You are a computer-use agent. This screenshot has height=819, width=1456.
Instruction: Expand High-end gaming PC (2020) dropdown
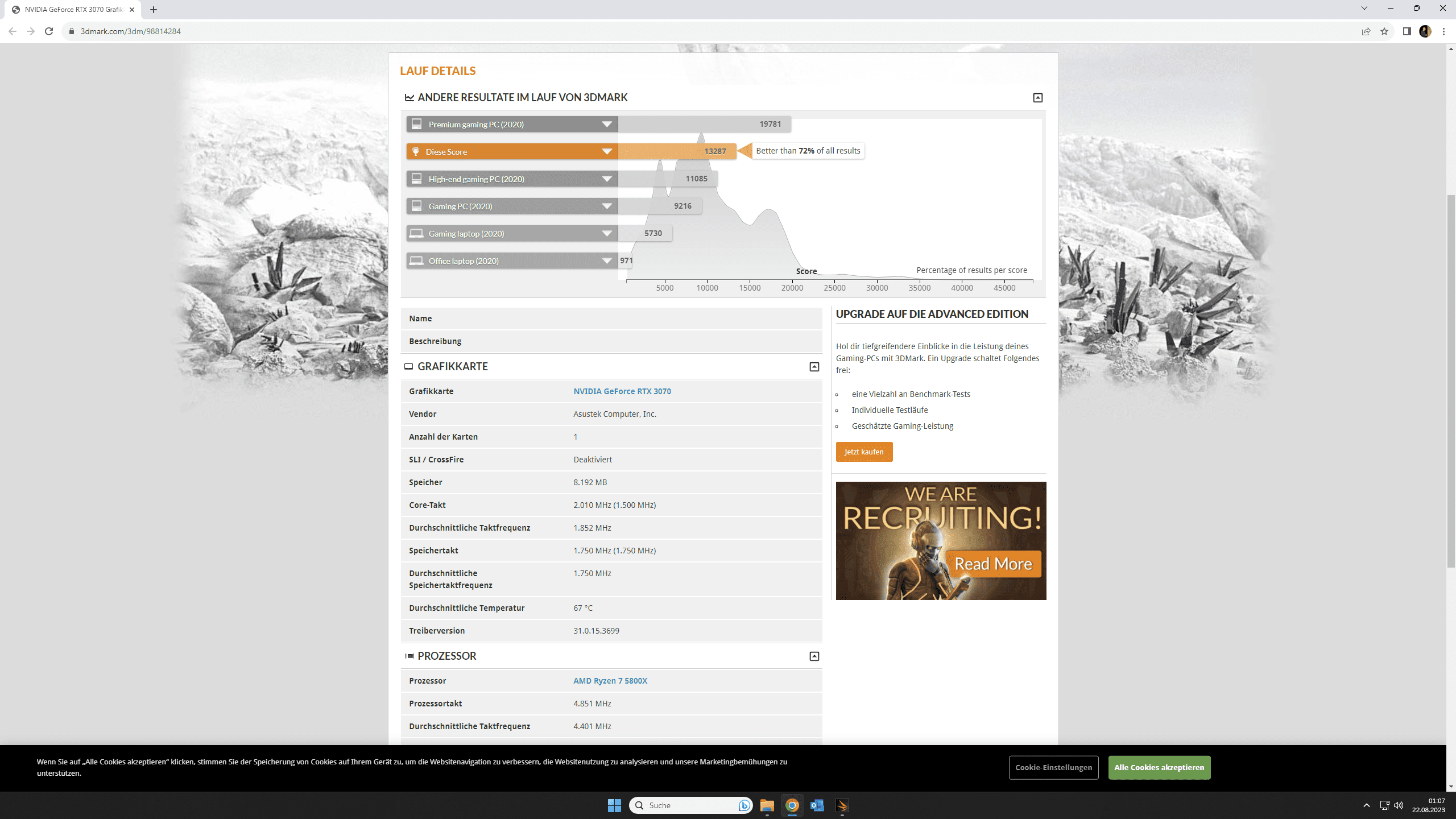tap(607, 179)
